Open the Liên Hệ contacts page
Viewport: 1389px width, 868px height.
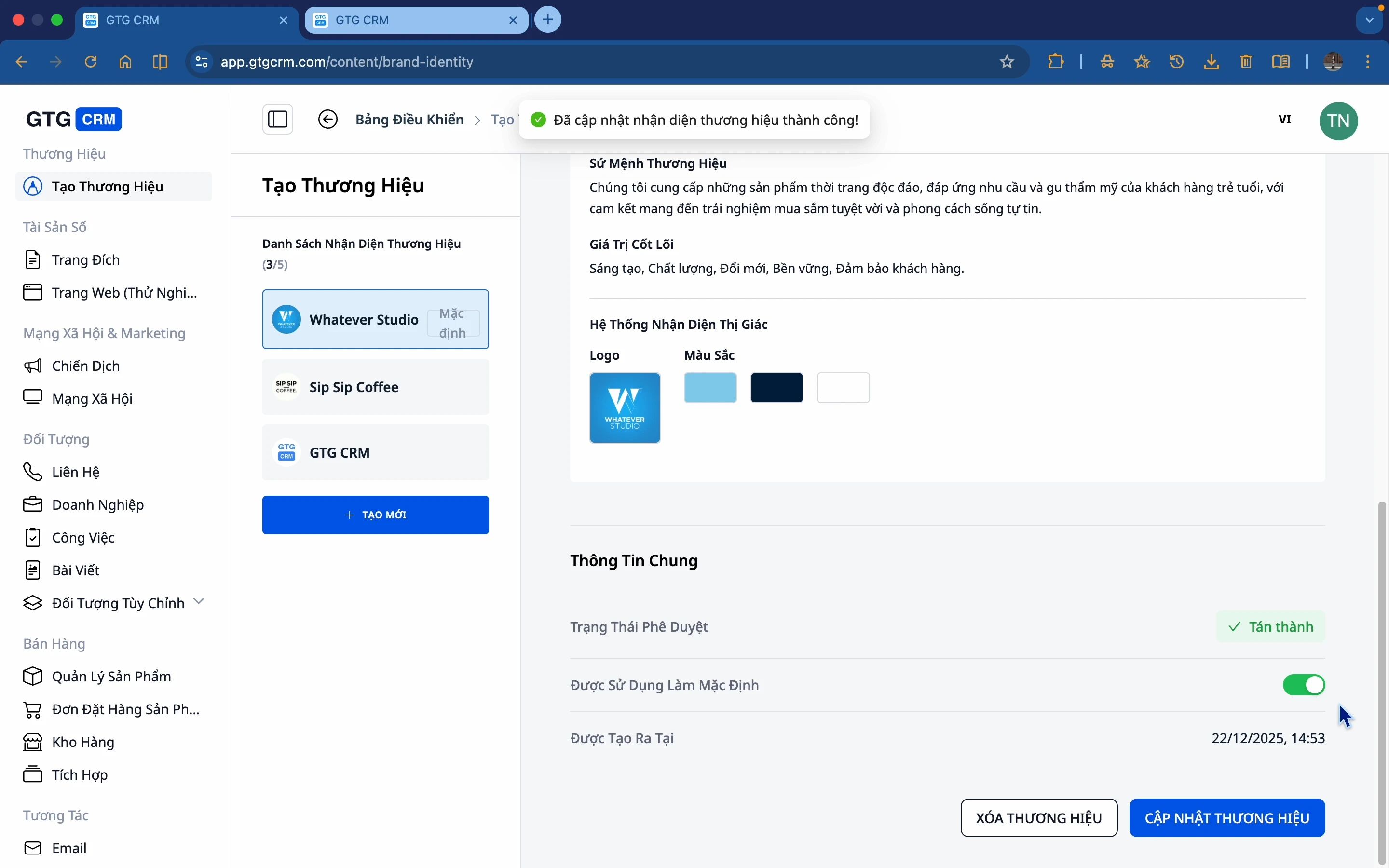click(76, 472)
